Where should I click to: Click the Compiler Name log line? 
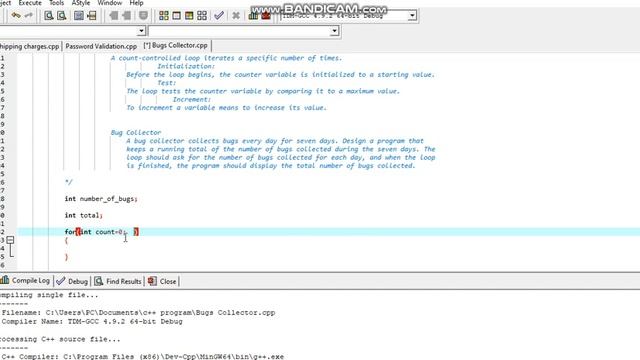(x=92, y=322)
